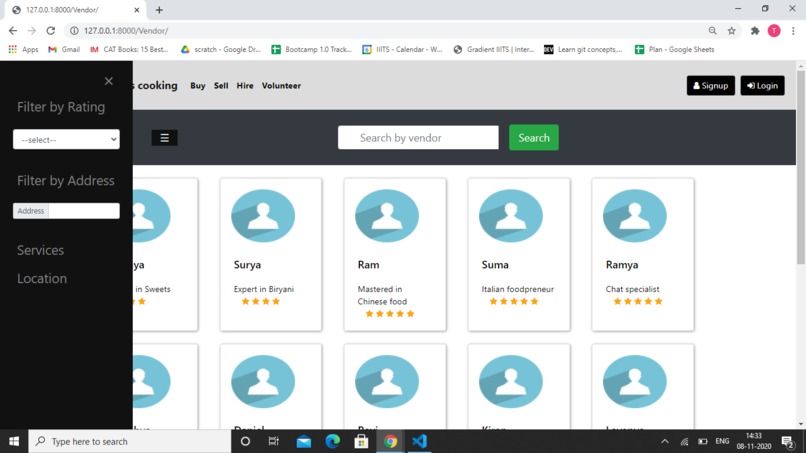The image size is (806, 453).
Task: Click the vendor name Suma
Action: pos(495,265)
